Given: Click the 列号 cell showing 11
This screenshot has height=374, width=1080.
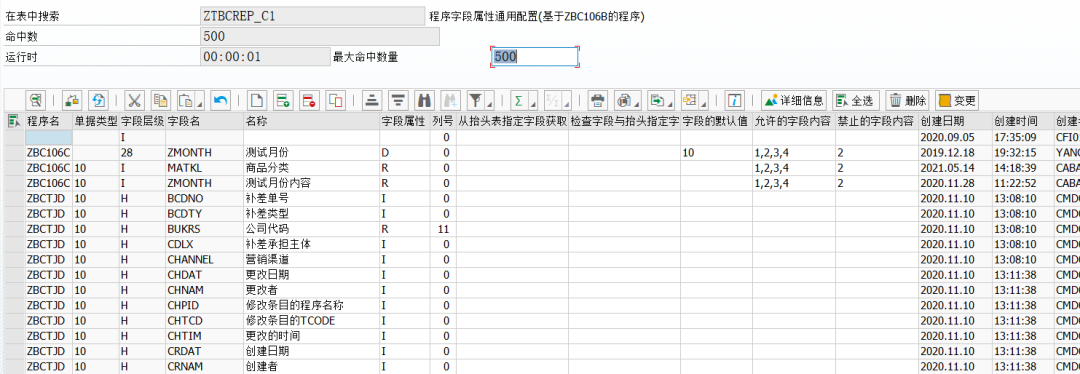Looking at the screenshot, I should tap(442, 228).
